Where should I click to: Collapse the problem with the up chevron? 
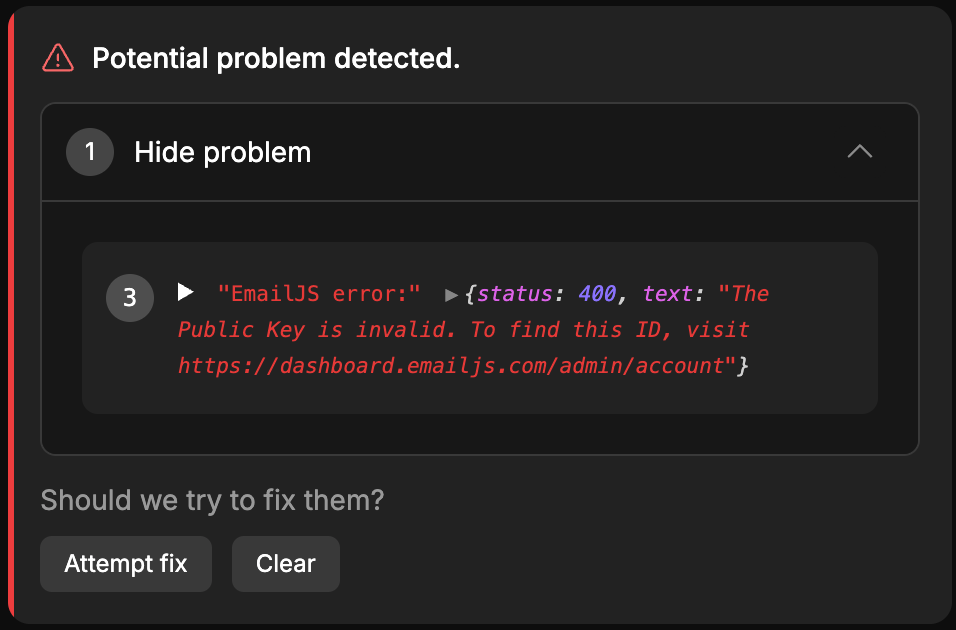point(860,152)
